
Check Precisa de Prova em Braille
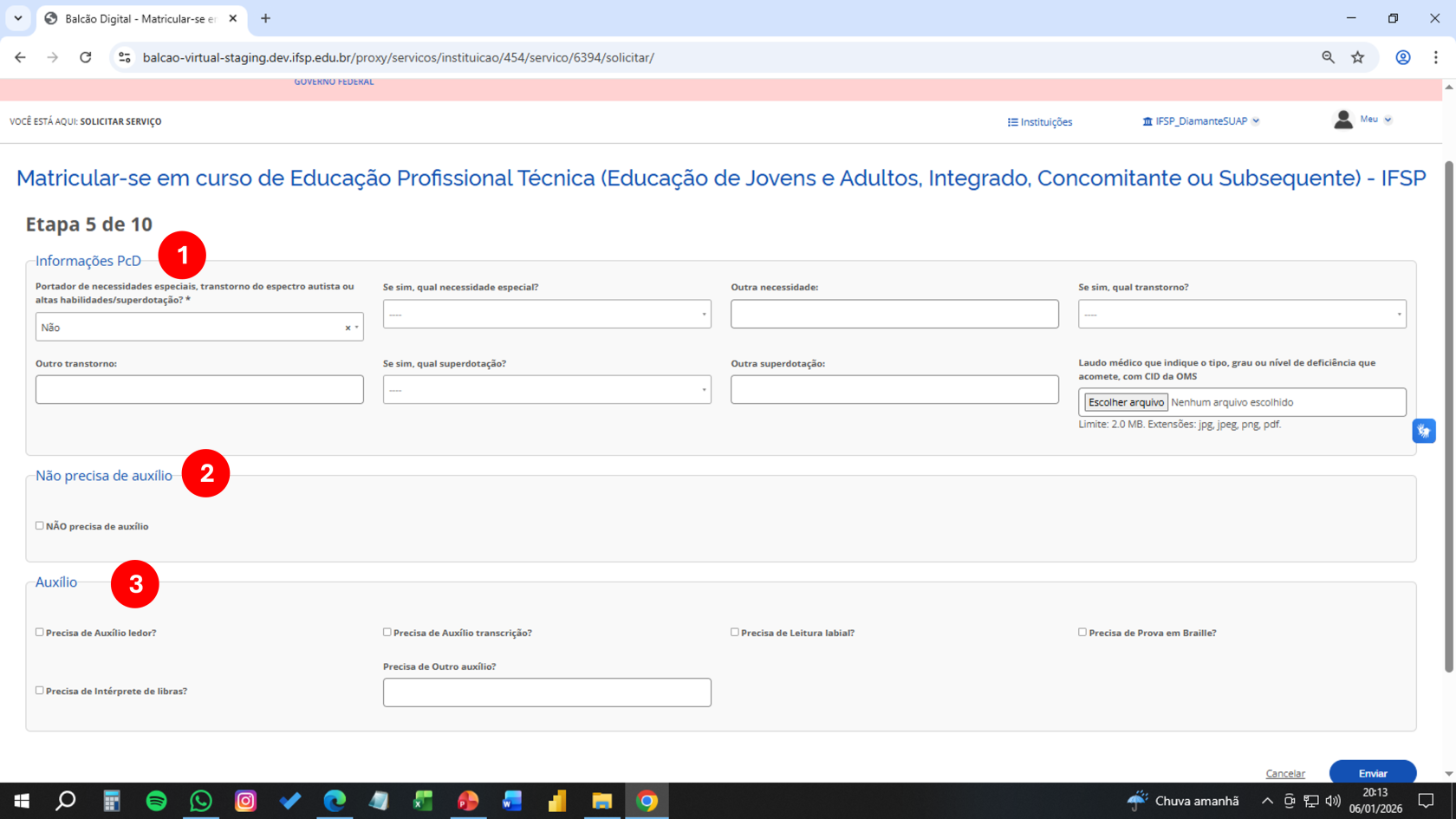(1082, 632)
